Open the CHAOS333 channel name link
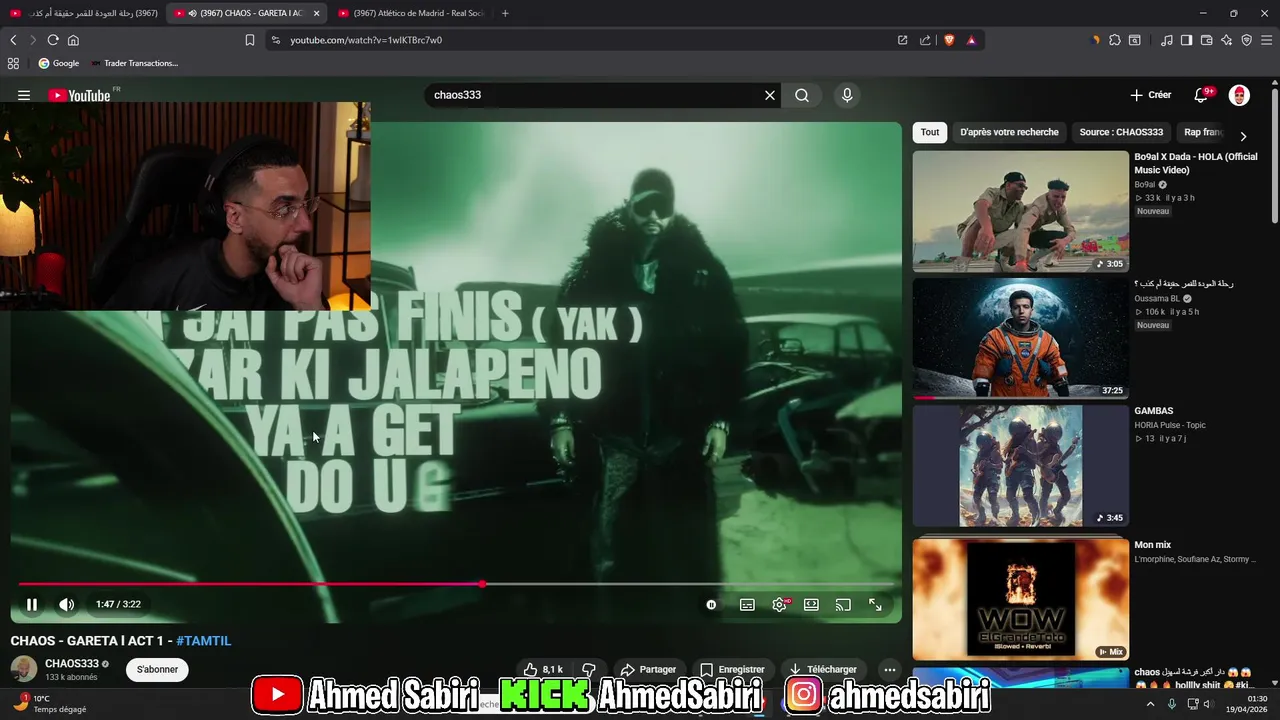 (x=72, y=663)
